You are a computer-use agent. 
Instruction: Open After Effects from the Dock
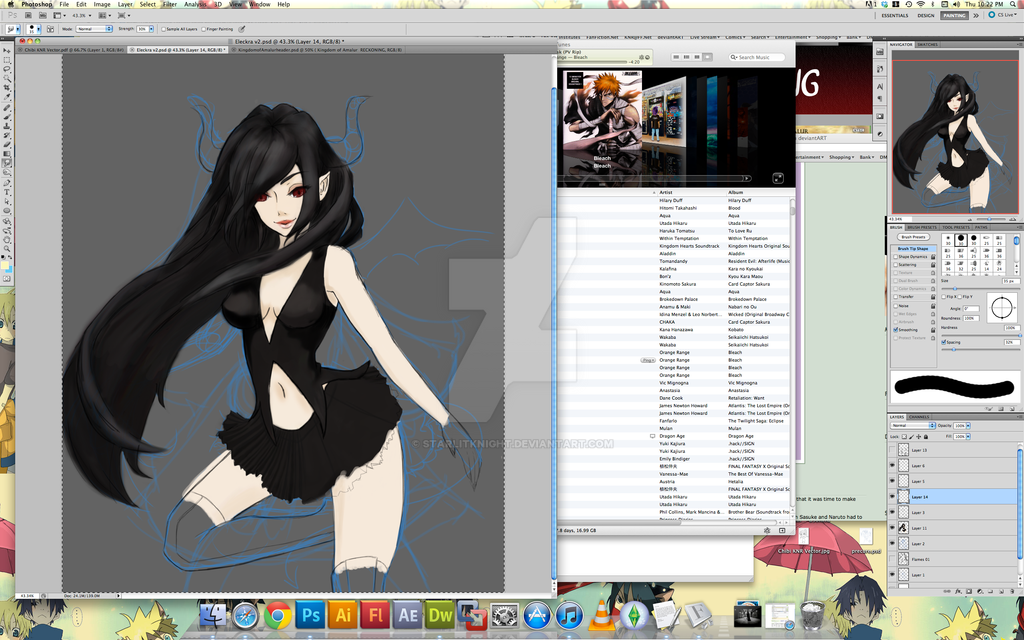tap(408, 615)
